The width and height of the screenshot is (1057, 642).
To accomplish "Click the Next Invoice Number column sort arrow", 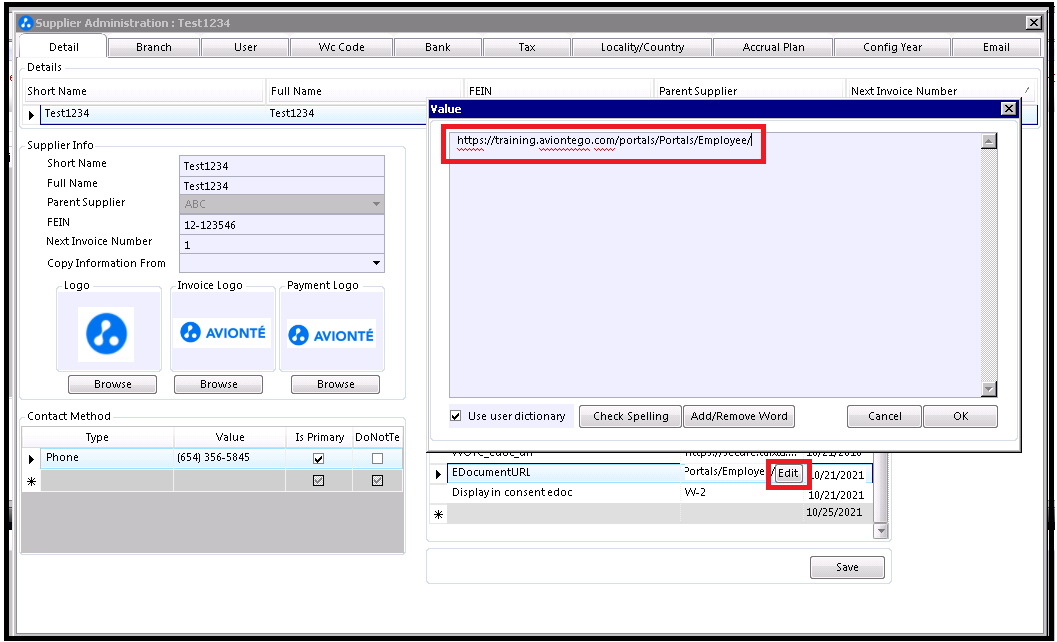I will (x=1028, y=91).
